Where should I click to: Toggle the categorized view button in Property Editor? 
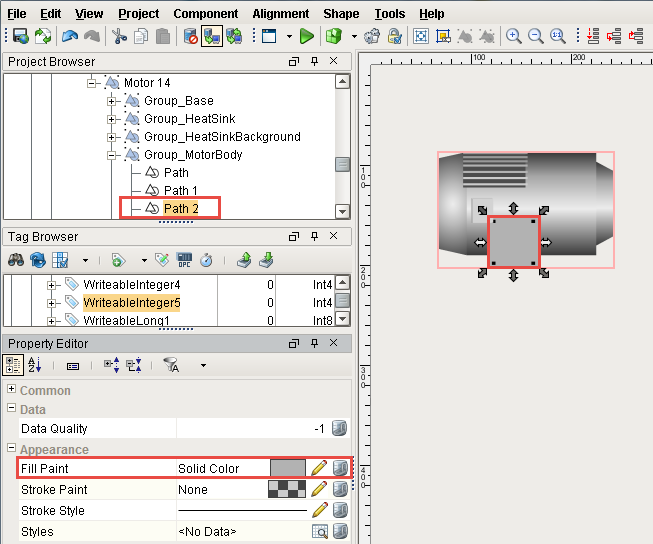point(15,366)
